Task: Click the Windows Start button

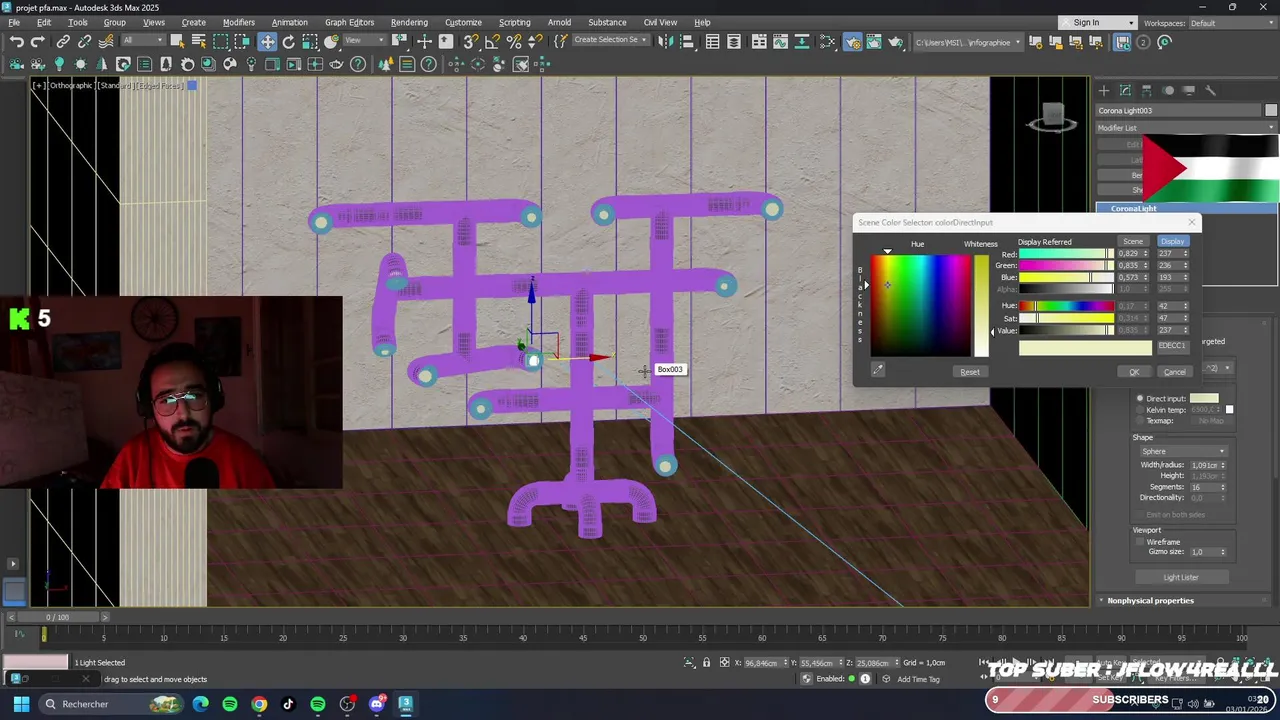Action: pos(21,704)
